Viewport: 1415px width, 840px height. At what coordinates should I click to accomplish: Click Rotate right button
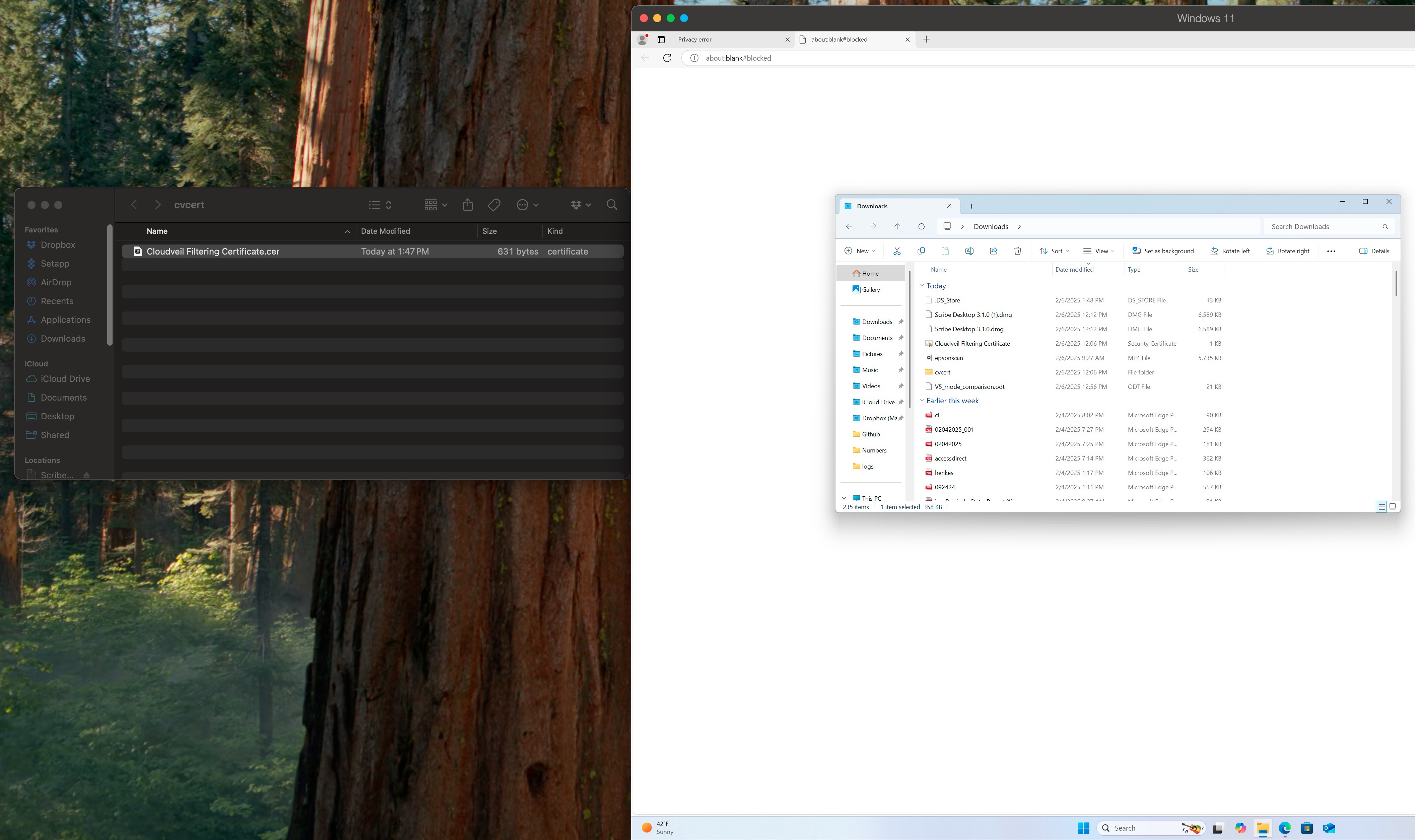[x=1288, y=251]
